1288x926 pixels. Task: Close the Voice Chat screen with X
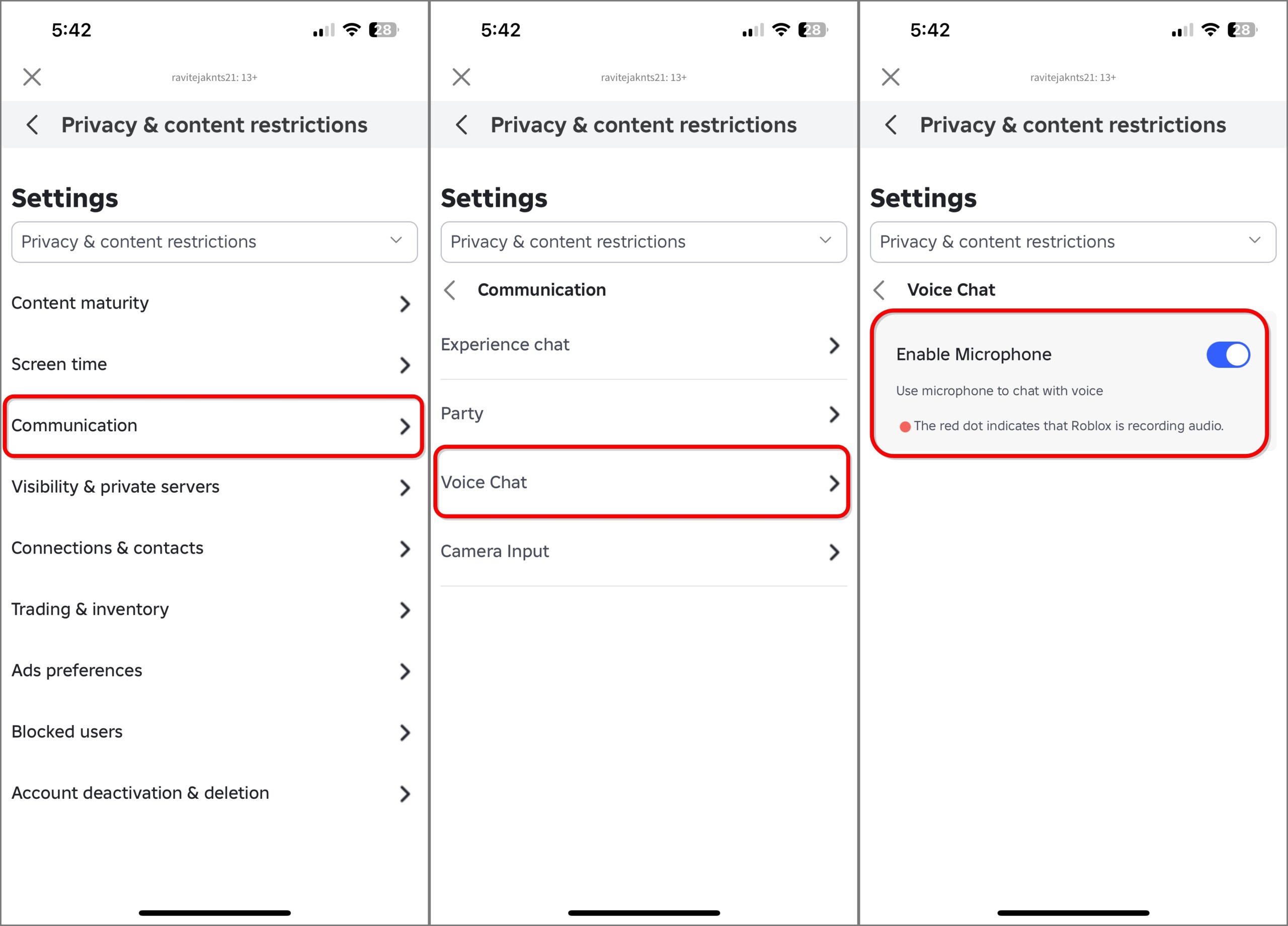[x=891, y=76]
